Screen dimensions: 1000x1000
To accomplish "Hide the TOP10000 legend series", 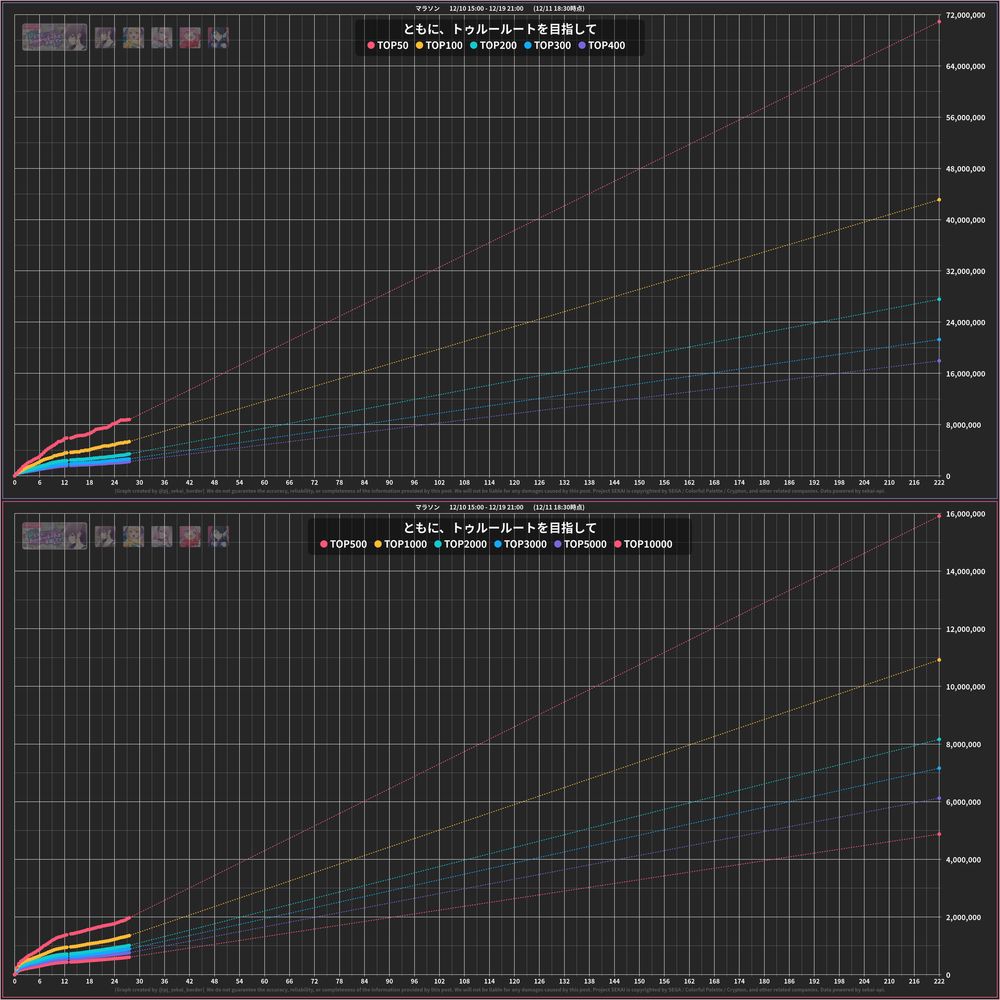I will pos(643,544).
